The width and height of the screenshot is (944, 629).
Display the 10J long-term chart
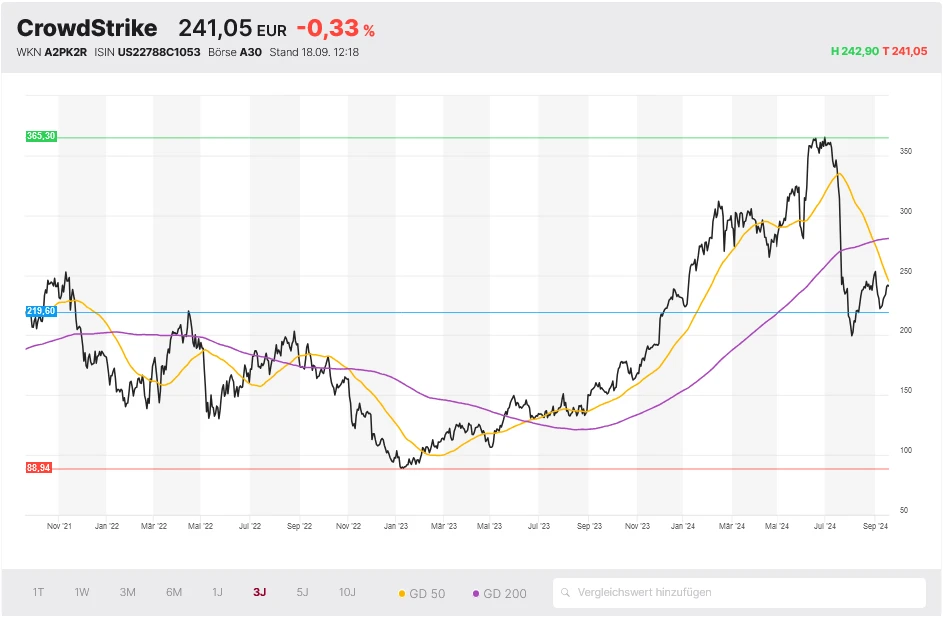tap(347, 592)
